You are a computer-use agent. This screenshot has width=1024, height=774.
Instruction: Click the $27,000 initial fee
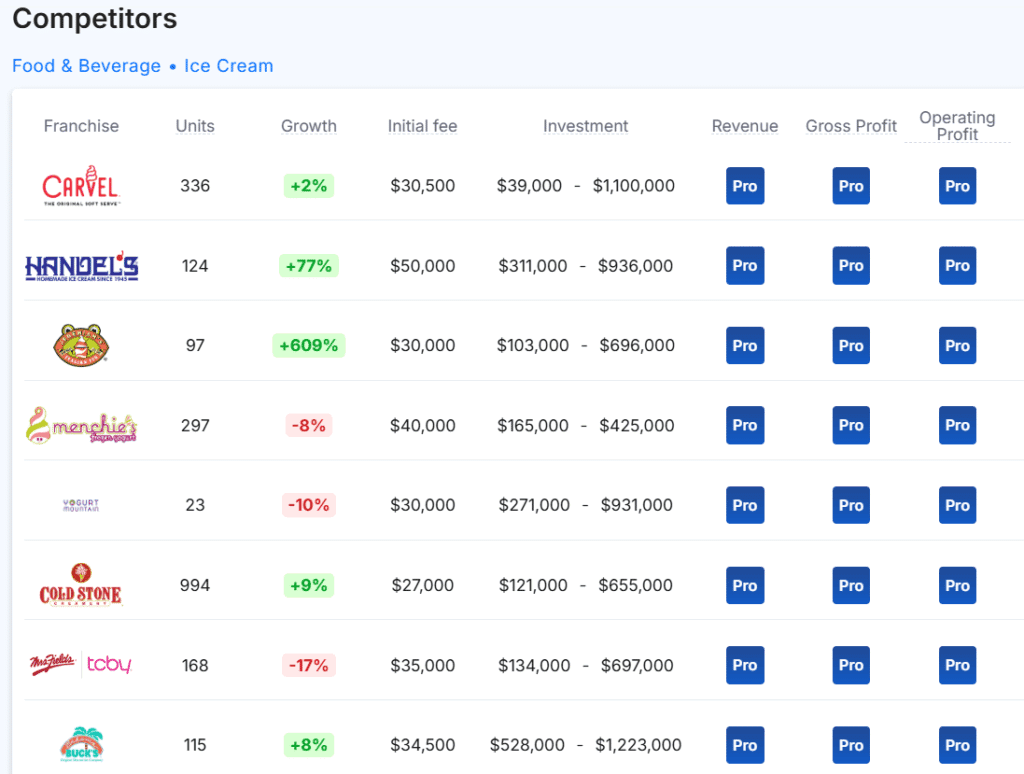[x=423, y=585]
